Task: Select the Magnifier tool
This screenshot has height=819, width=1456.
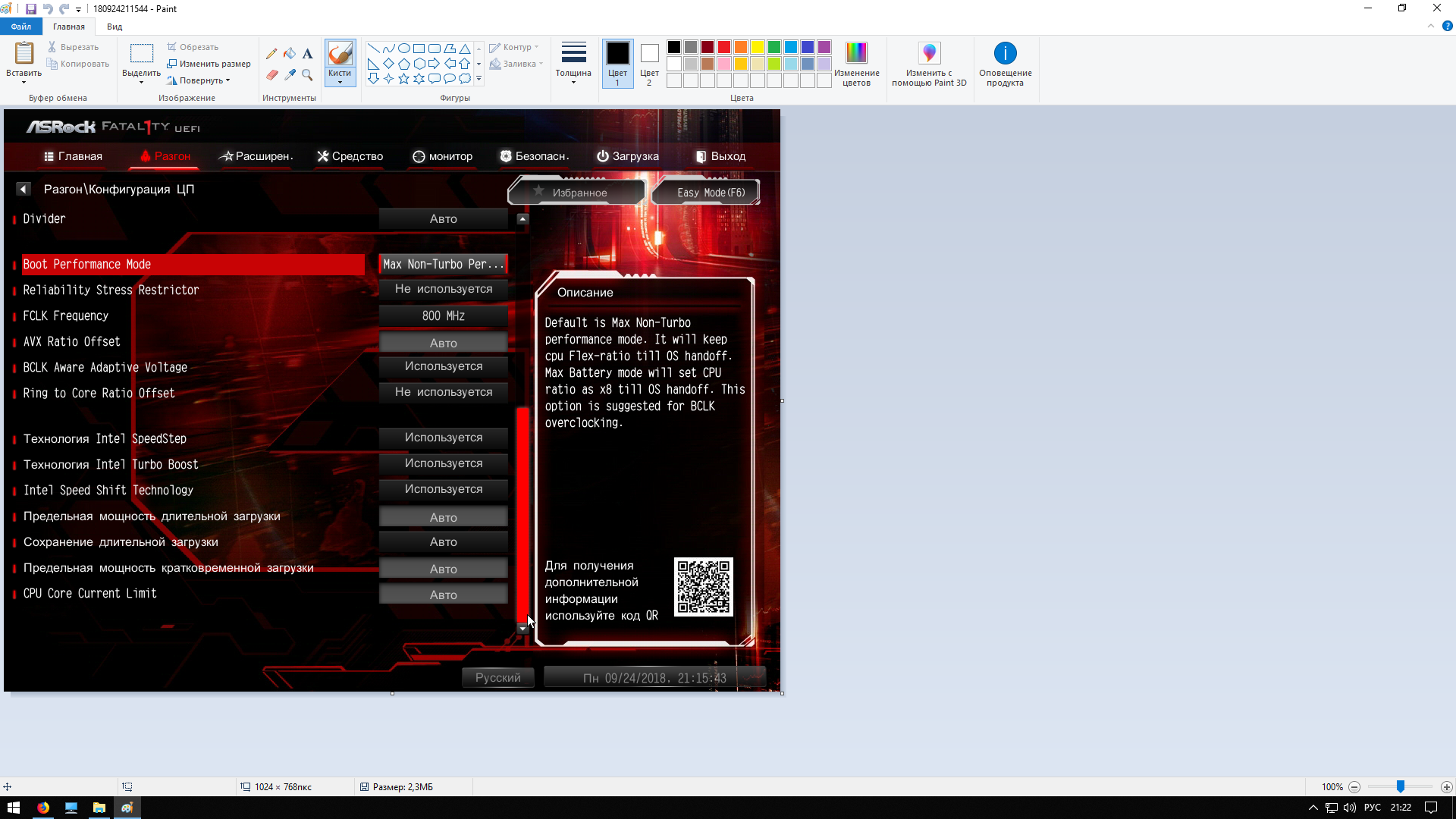Action: [307, 74]
